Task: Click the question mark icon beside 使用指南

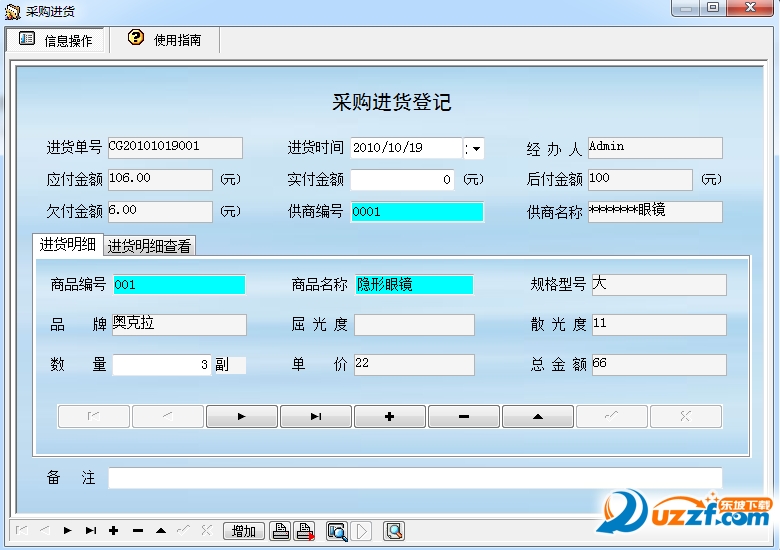Action: (136, 37)
